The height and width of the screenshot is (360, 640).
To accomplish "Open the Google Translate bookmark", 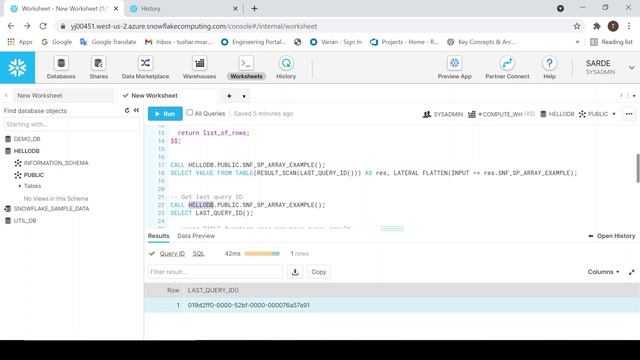I will (x=108, y=42).
